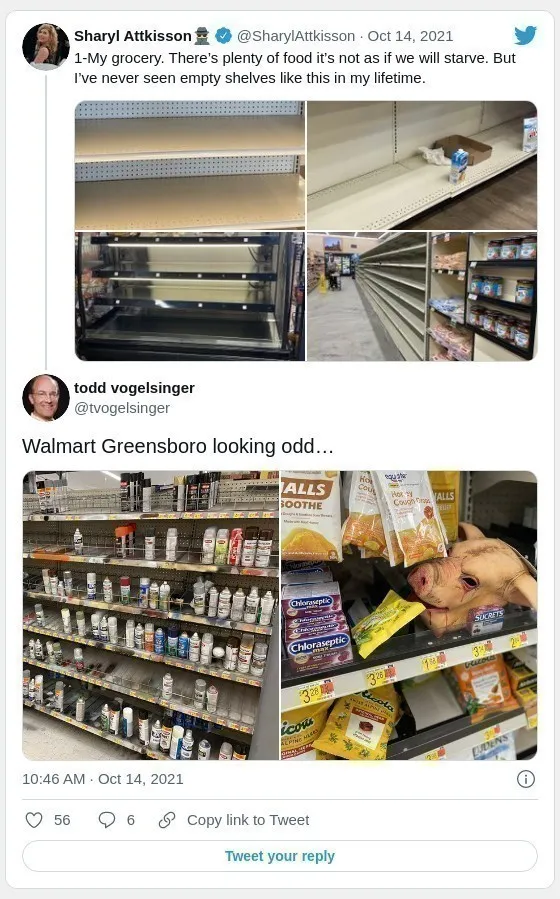Click the chain link copy icon
The image size is (560, 899).
pos(167,820)
